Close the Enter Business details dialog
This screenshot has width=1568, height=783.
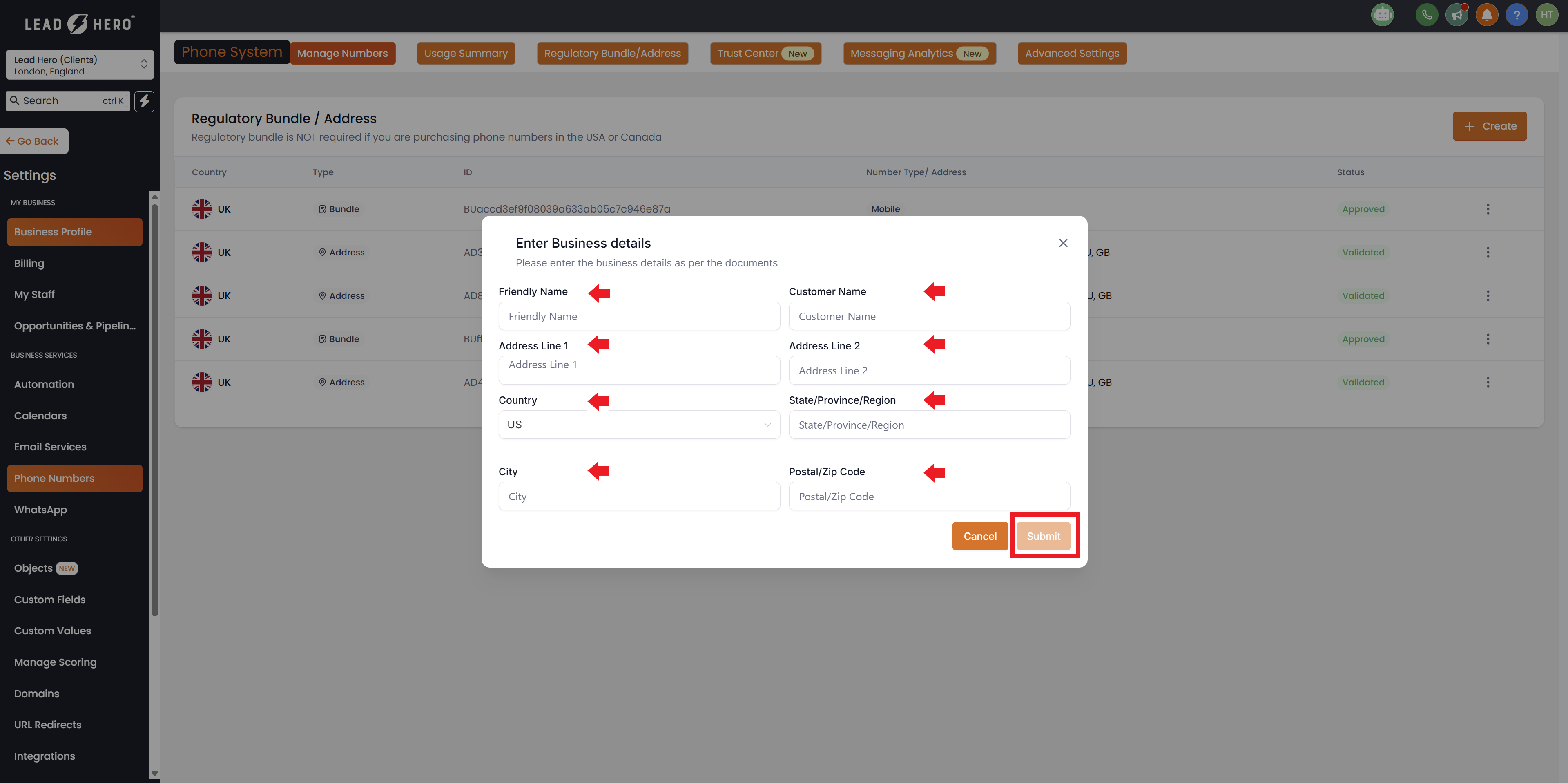[x=1063, y=243]
